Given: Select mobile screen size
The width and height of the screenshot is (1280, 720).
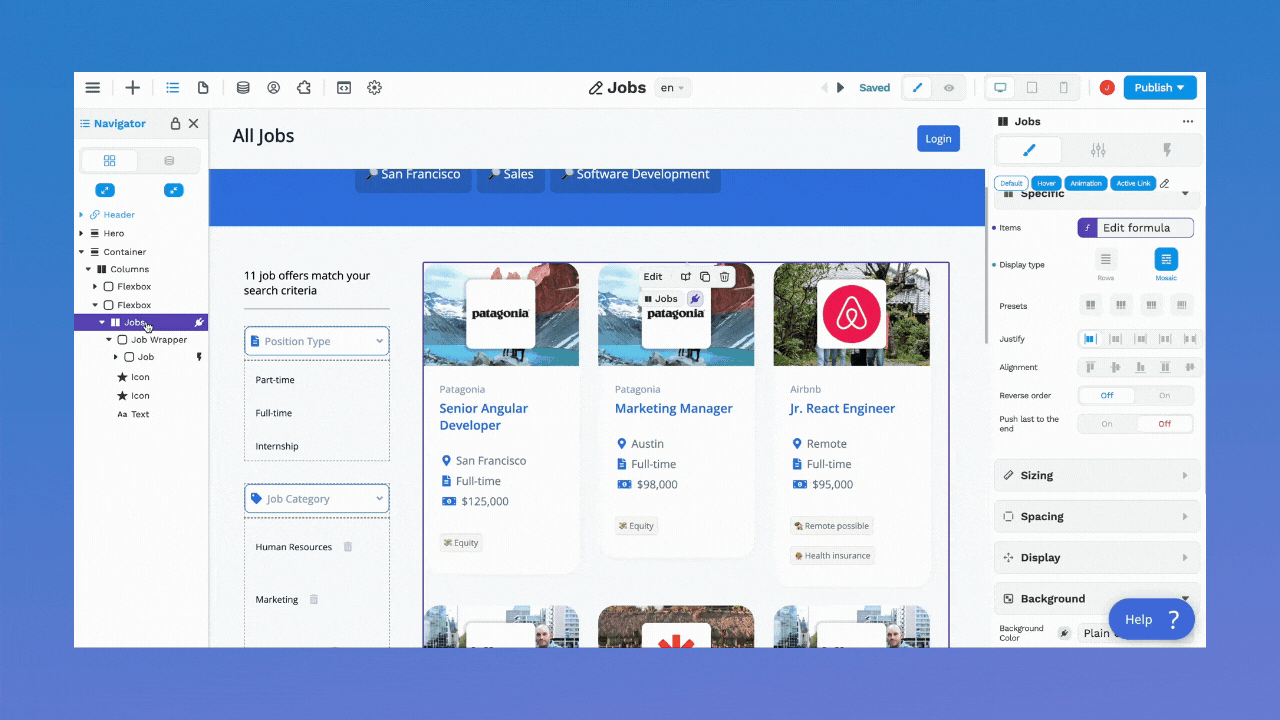Looking at the screenshot, I should [1063, 88].
